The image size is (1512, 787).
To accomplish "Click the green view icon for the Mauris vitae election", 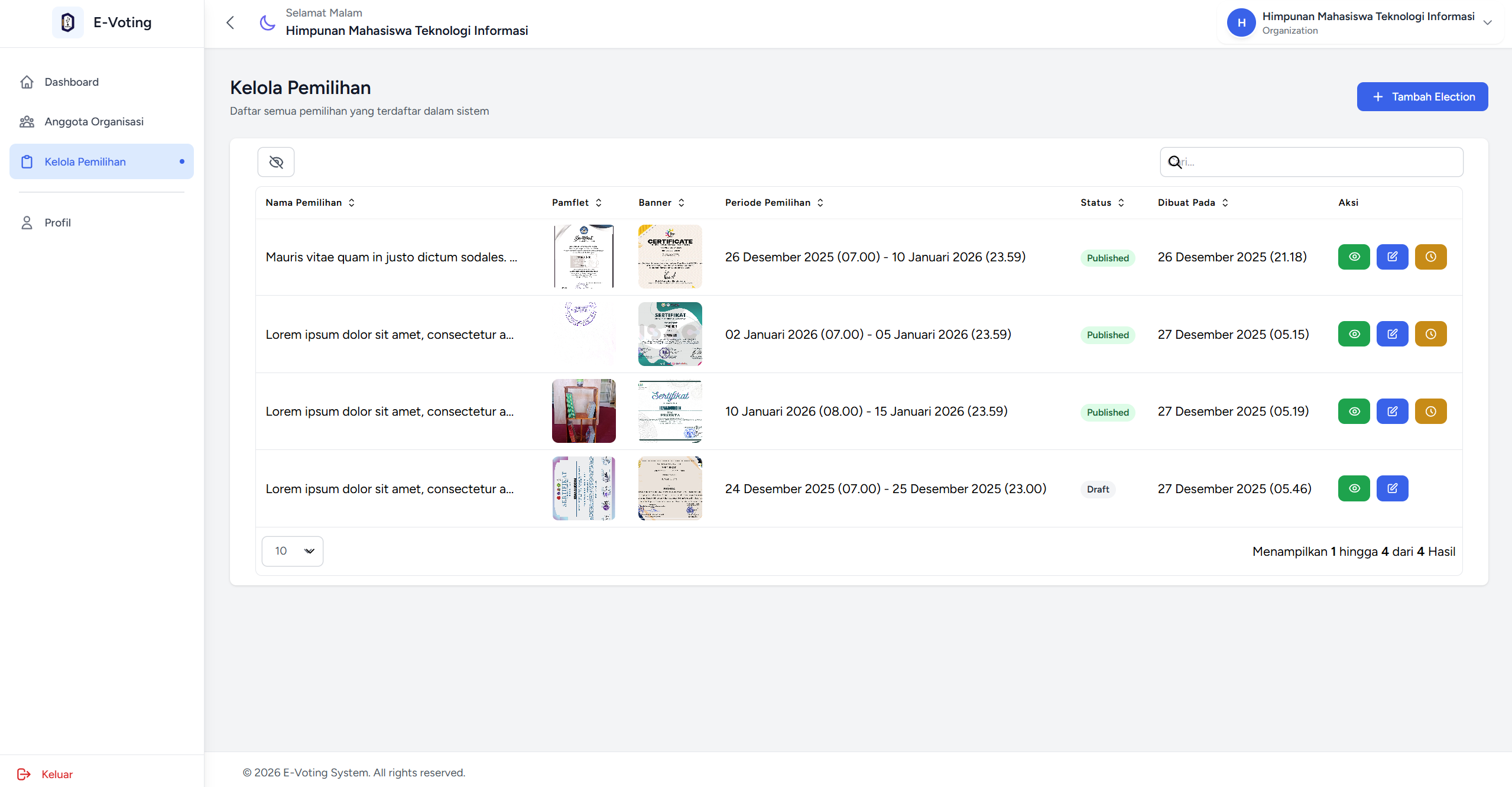I will click(x=1354, y=257).
